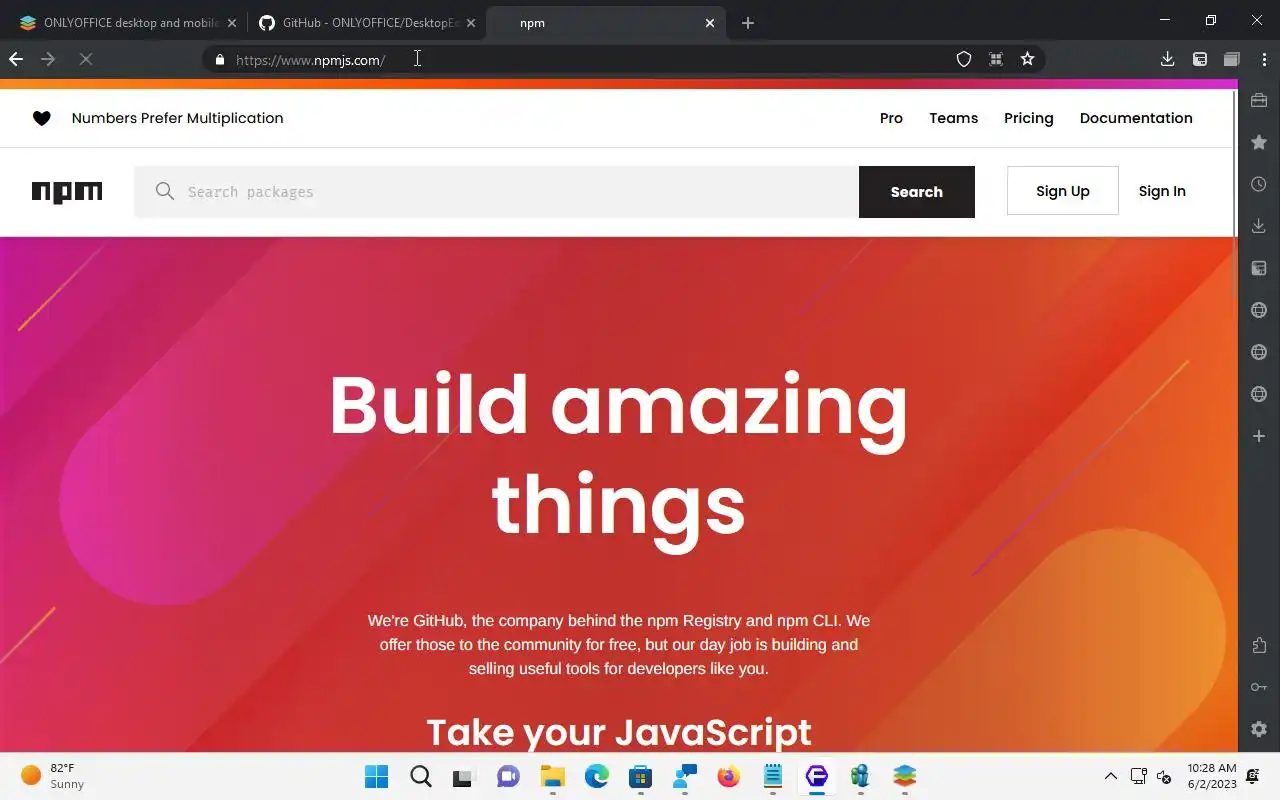The image size is (1280, 800).
Task: Open the Windows Start menu
Action: pos(377,776)
